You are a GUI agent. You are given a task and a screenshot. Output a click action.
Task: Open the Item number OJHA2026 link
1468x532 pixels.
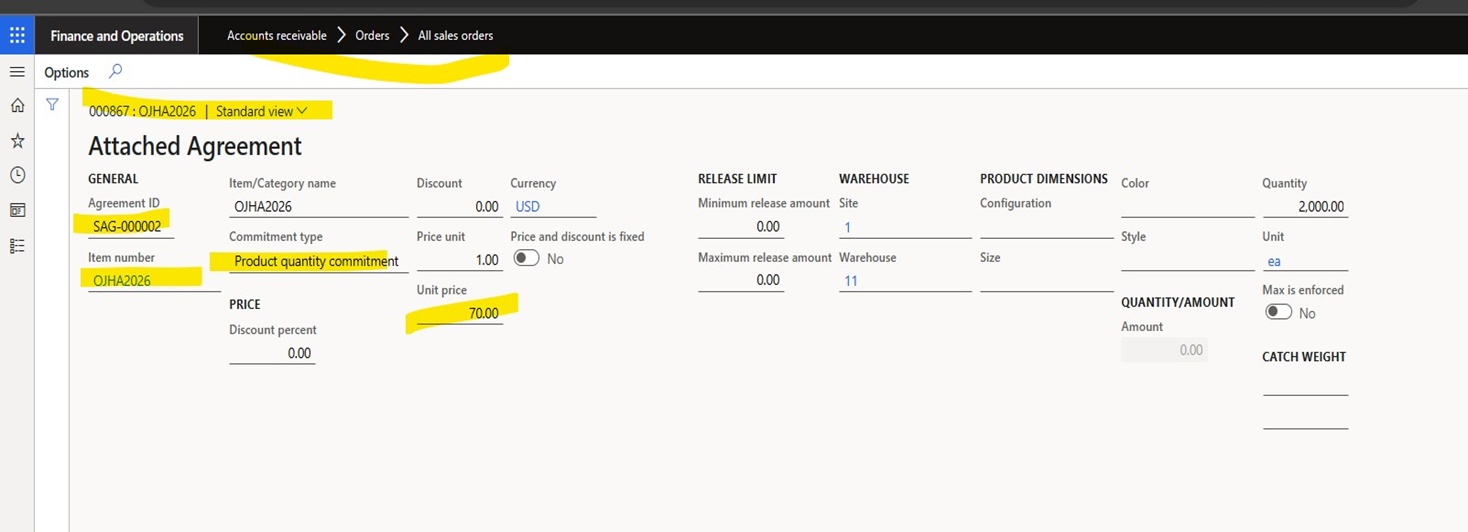click(x=122, y=281)
